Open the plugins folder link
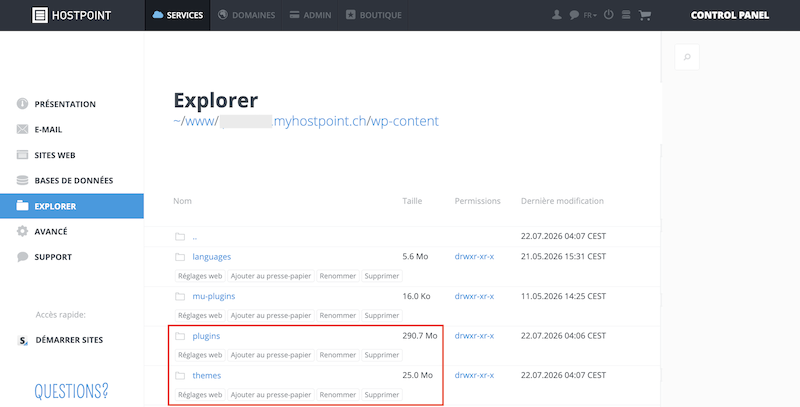800x407 pixels. coord(206,336)
